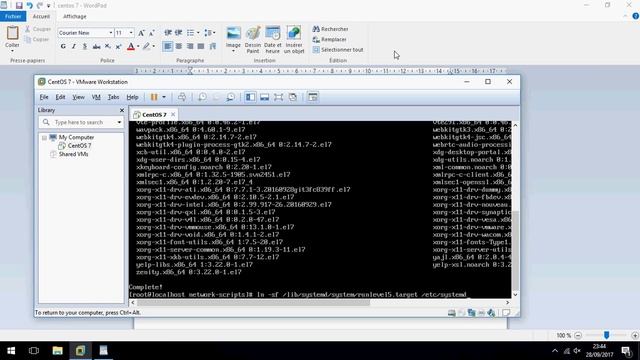Viewport: 640px width, 360px height.
Task: Click the Redo icon in WordPad
Action: click(x=40, y=5)
